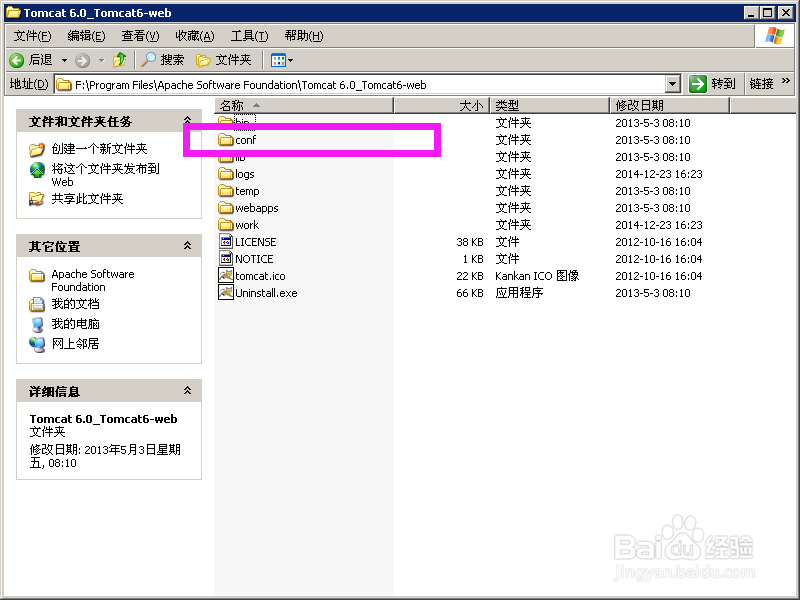Click the work folder name

point(247,225)
